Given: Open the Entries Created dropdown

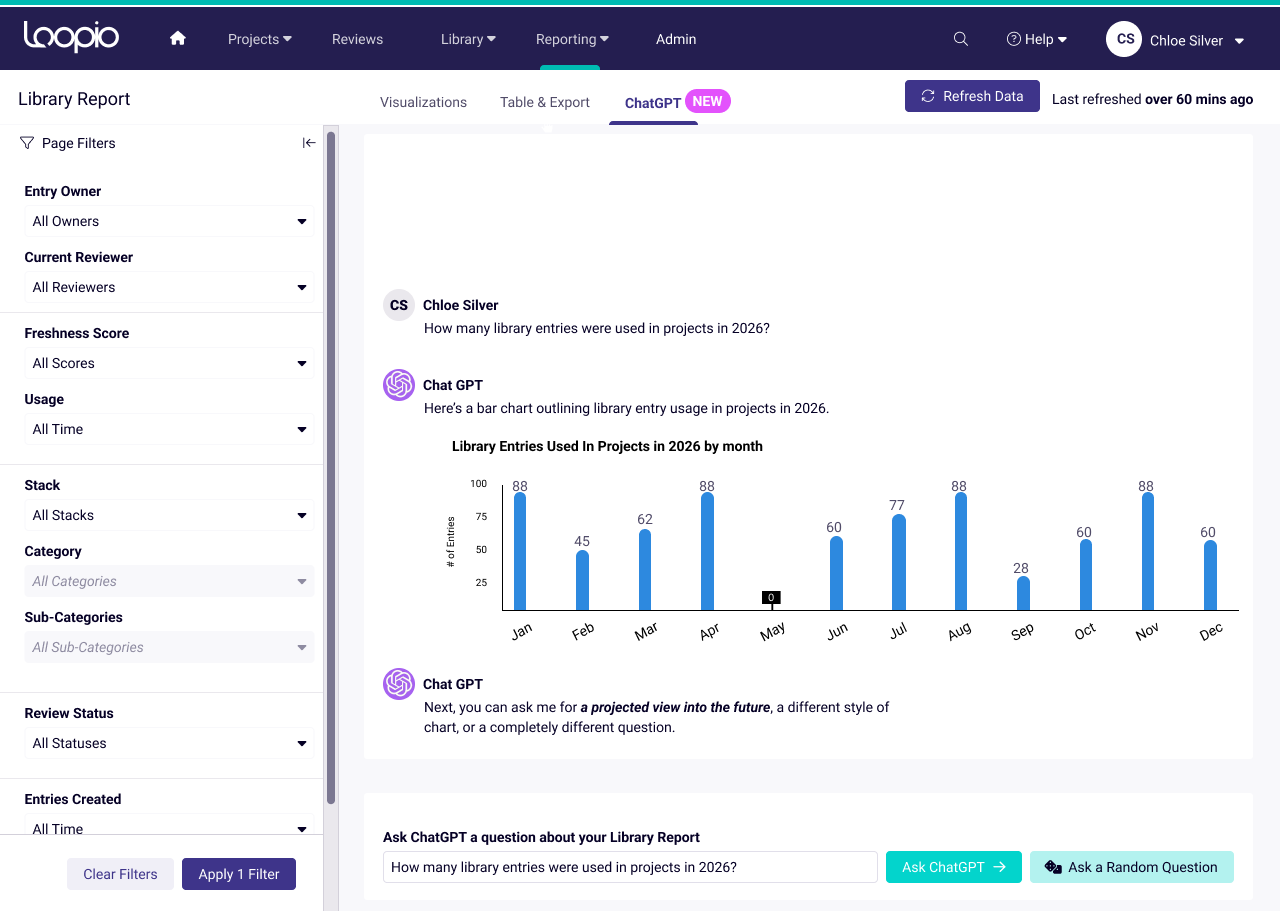Looking at the screenshot, I should [x=169, y=826].
